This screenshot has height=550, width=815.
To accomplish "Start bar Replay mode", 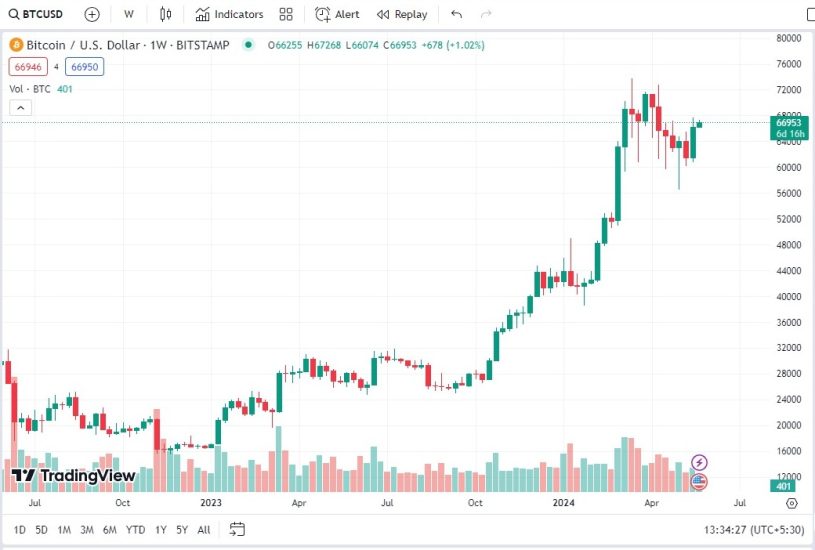I will pyautogui.click(x=402, y=14).
